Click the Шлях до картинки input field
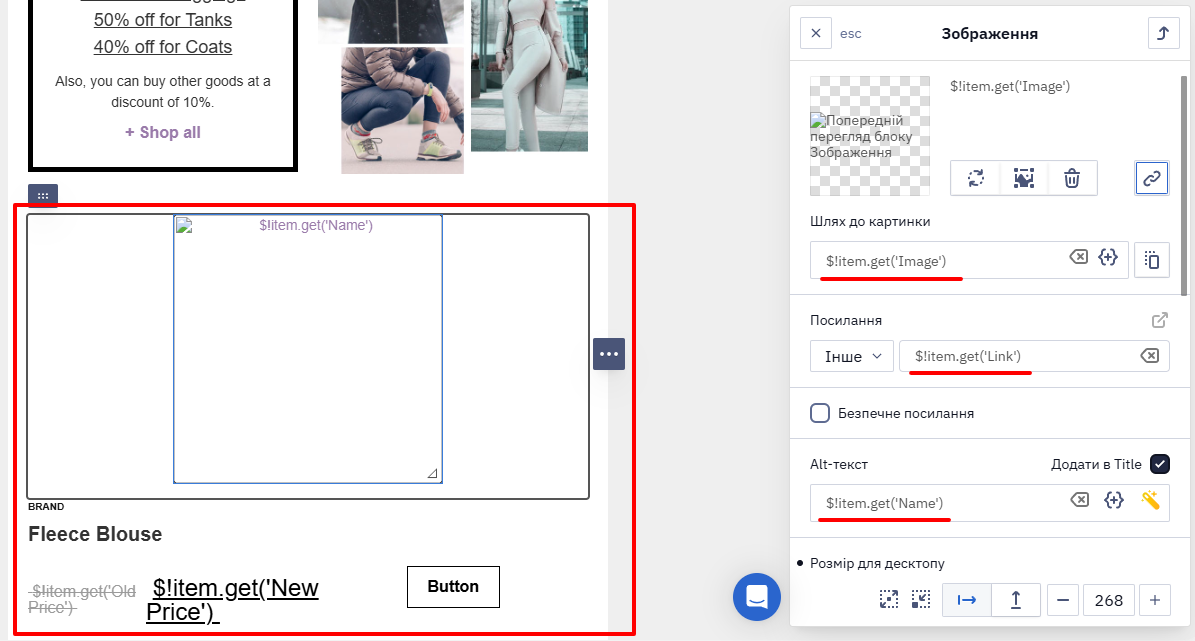Viewport: 1195px width, 641px height. tap(969, 261)
